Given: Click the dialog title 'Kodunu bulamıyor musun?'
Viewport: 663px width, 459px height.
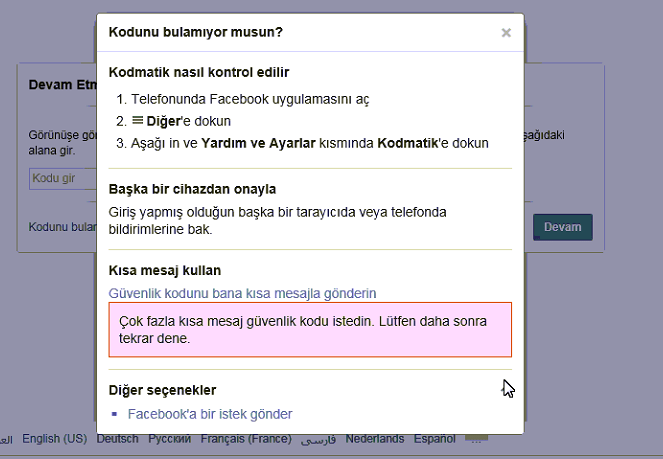Looking at the screenshot, I should coord(196,32).
